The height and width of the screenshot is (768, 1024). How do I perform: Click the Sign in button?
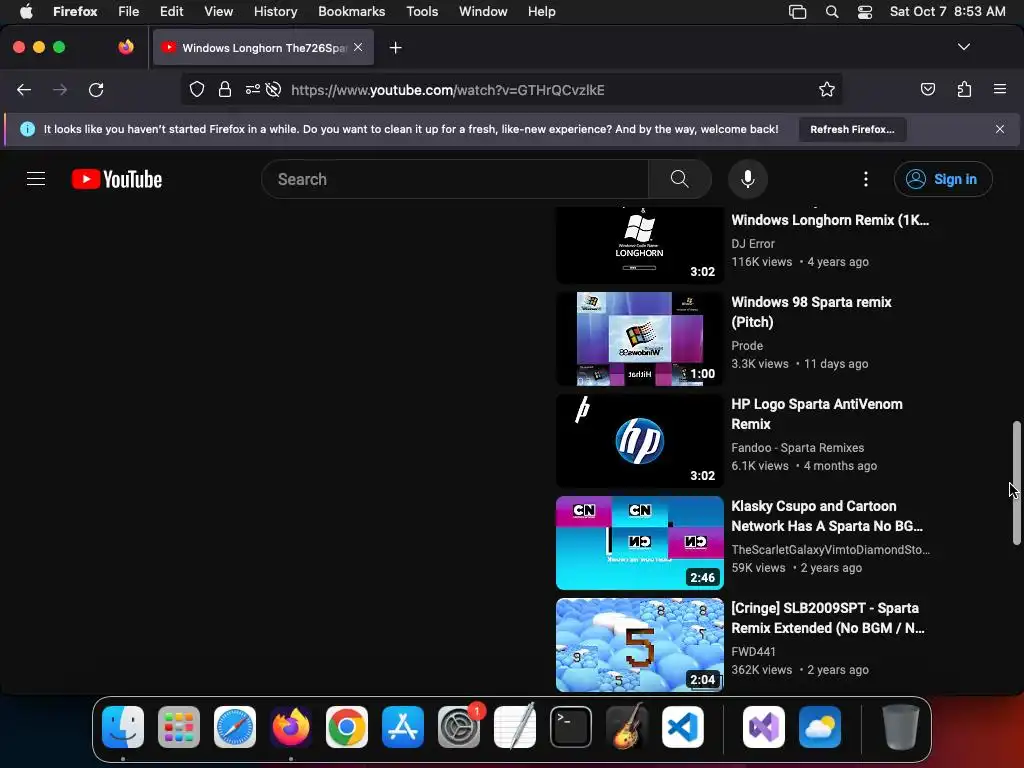point(943,179)
